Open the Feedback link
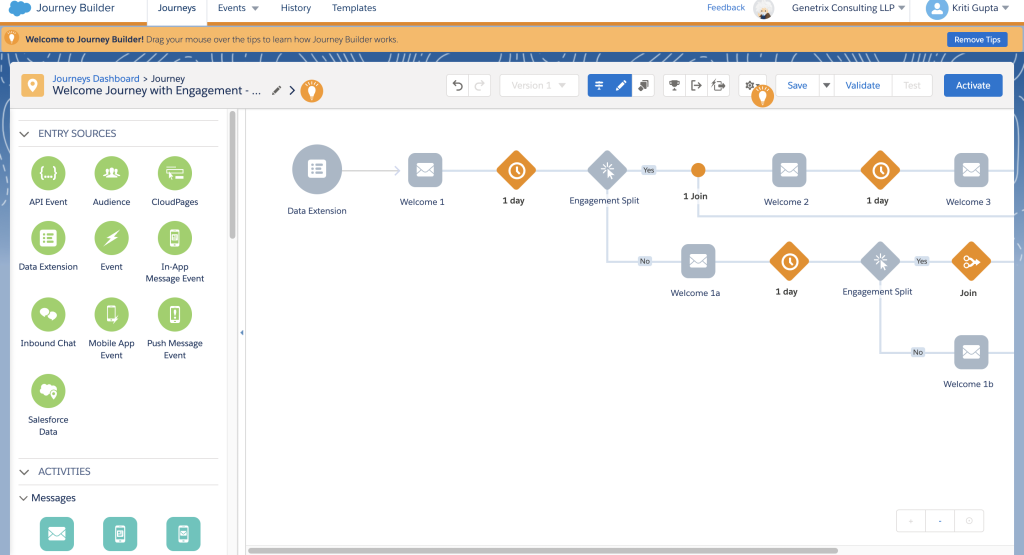 click(x=726, y=7)
